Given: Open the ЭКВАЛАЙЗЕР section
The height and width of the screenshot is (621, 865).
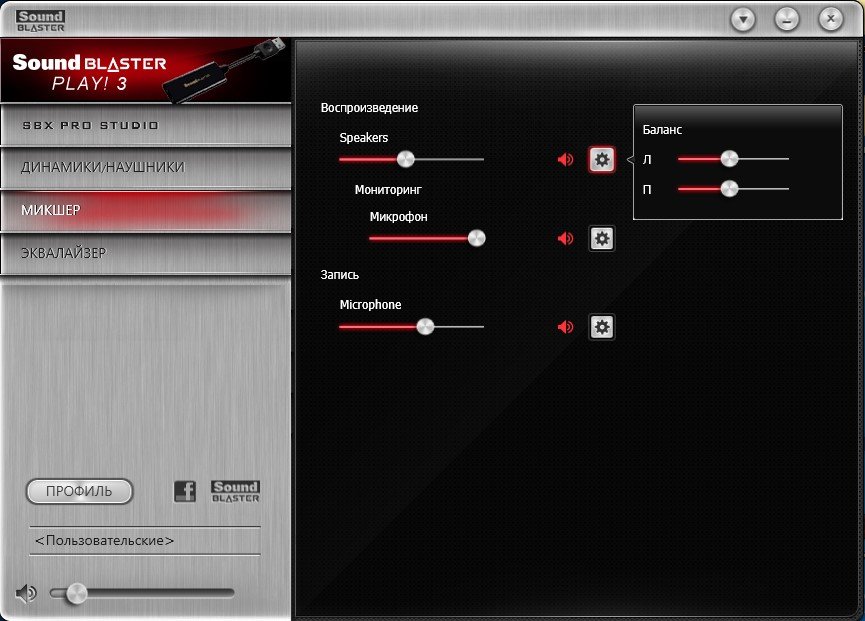Looking at the screenshot, I should click(146, 253).
